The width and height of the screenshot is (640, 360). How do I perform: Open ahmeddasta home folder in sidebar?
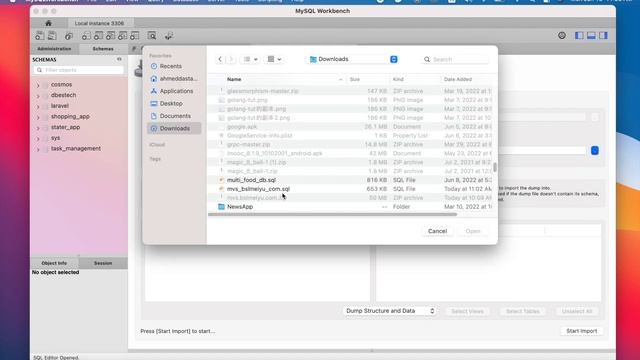[x=174, y=78]
